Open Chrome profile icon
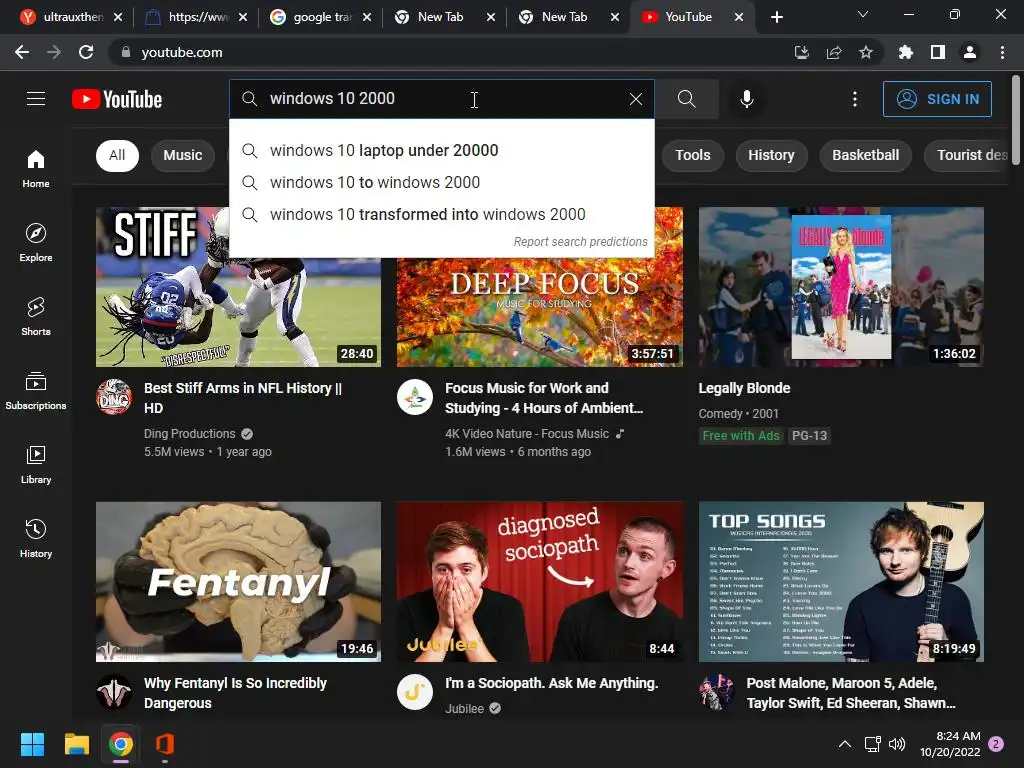 click(970, 52)
